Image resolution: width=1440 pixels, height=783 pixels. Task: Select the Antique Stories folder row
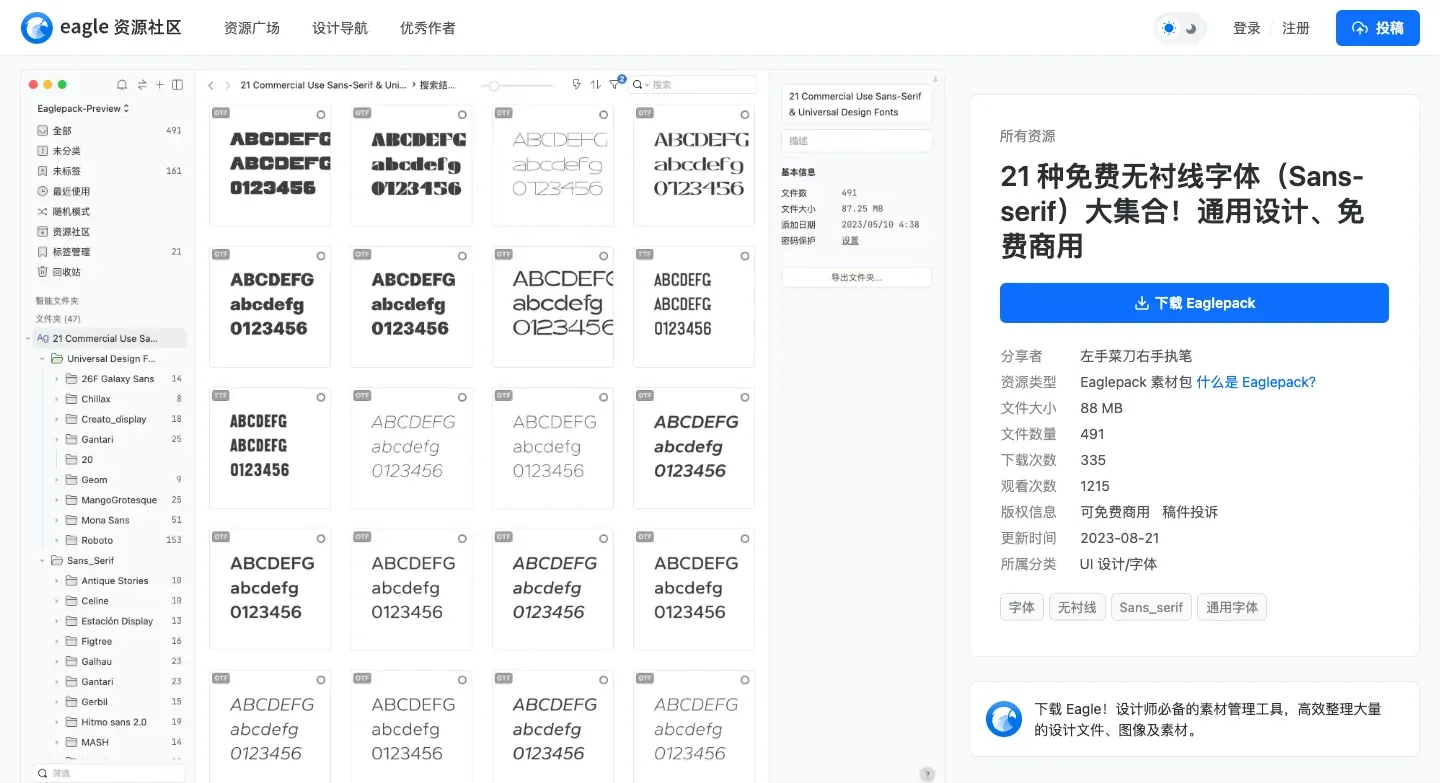pyautogui.click(x=118, y=580)
